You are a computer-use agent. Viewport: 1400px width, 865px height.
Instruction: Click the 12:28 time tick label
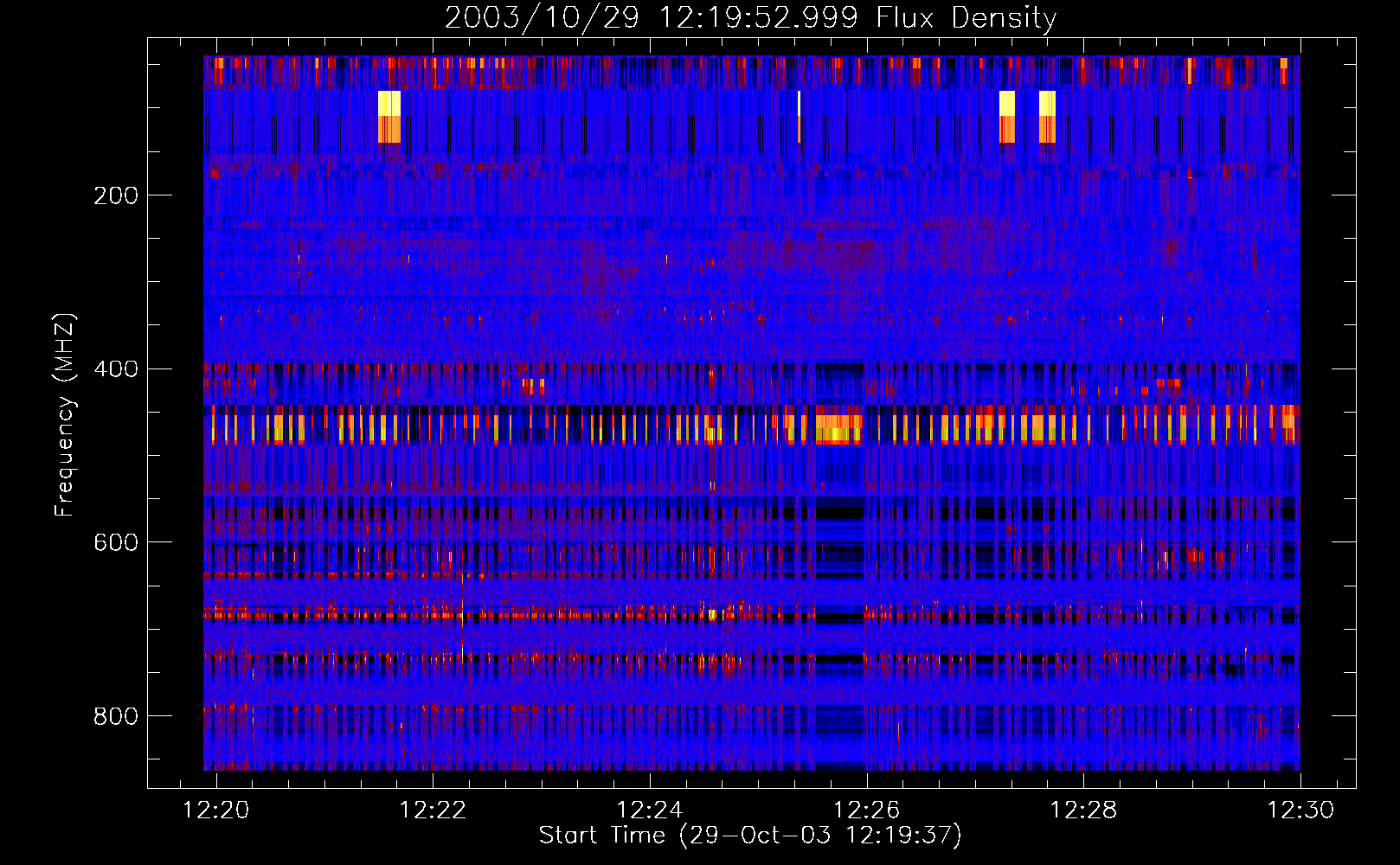point(1083,810)
